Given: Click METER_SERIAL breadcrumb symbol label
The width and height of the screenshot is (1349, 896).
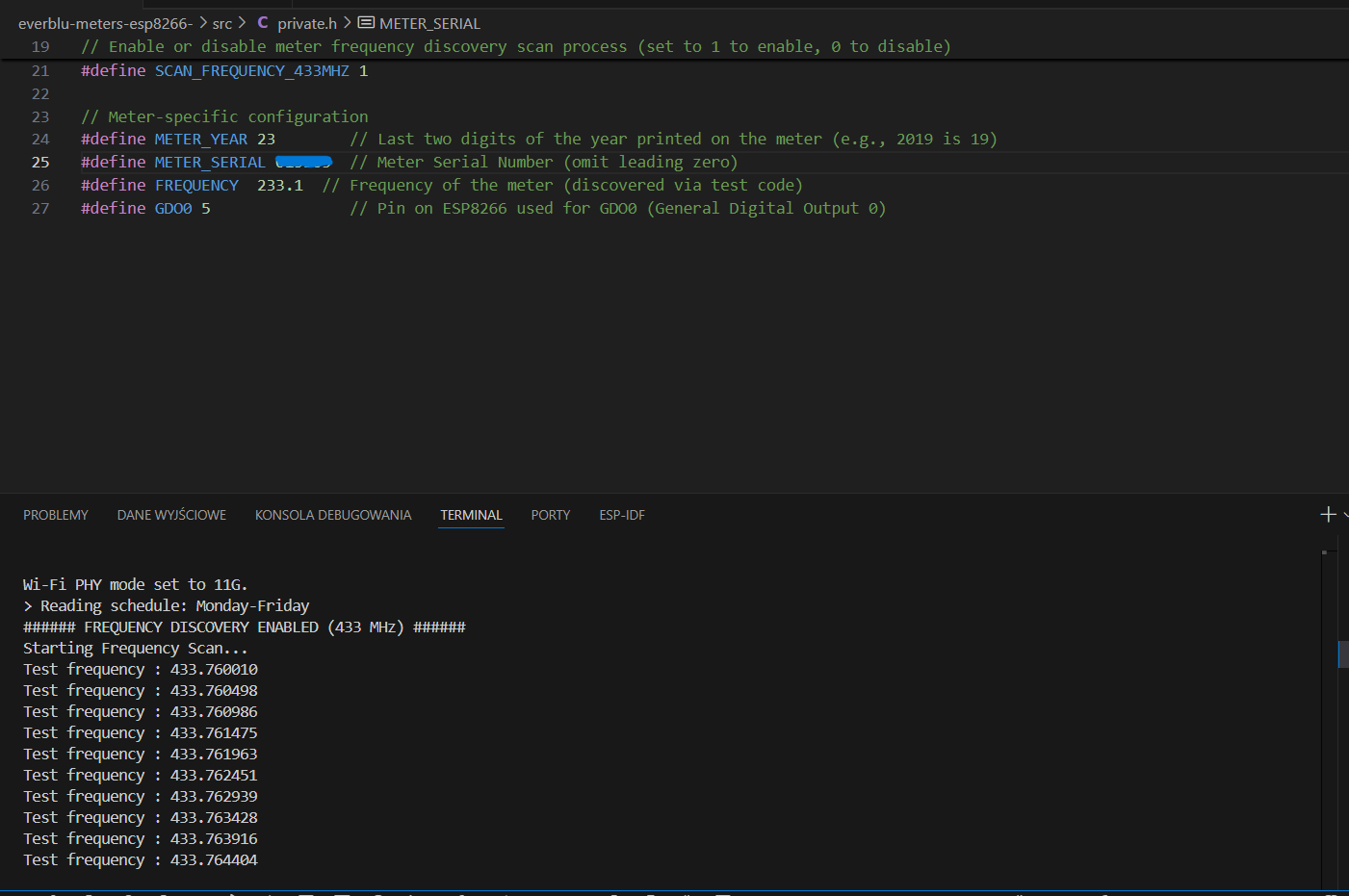Looking at the screenshot, I should pos(429,23).
